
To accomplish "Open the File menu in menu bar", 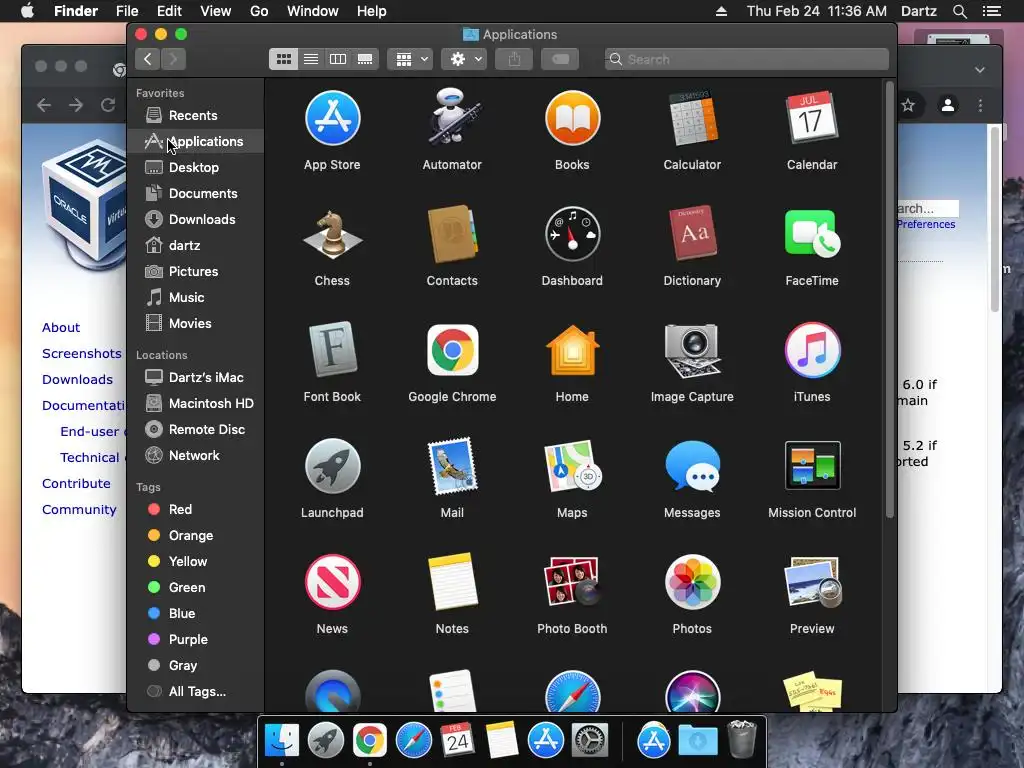I will coord(127,11).
